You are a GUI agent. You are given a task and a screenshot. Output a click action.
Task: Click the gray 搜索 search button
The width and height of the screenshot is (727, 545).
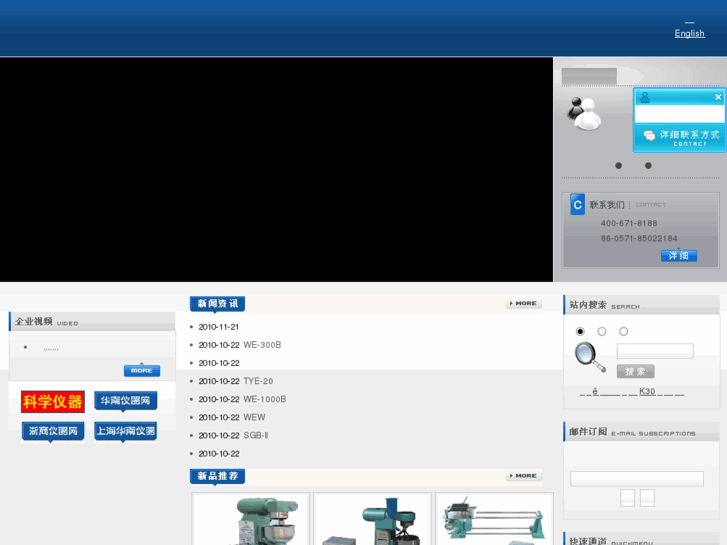[635, 371]
